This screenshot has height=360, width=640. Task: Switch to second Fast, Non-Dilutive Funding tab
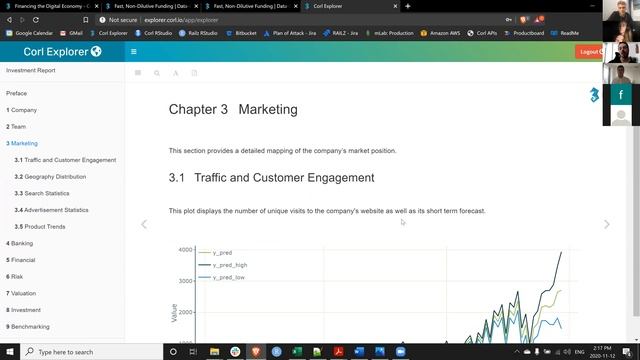tap(151, 6)
